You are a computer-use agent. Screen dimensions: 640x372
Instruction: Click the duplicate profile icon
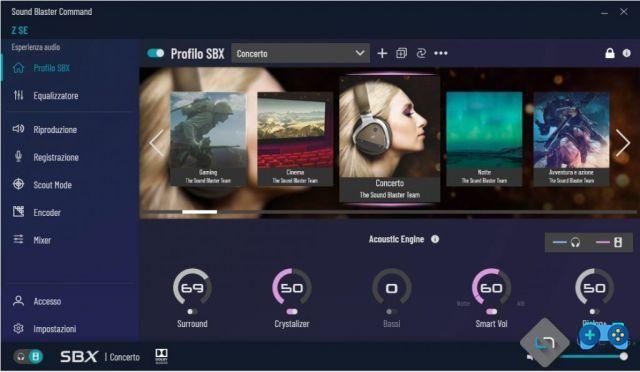[x=401, y=53]
